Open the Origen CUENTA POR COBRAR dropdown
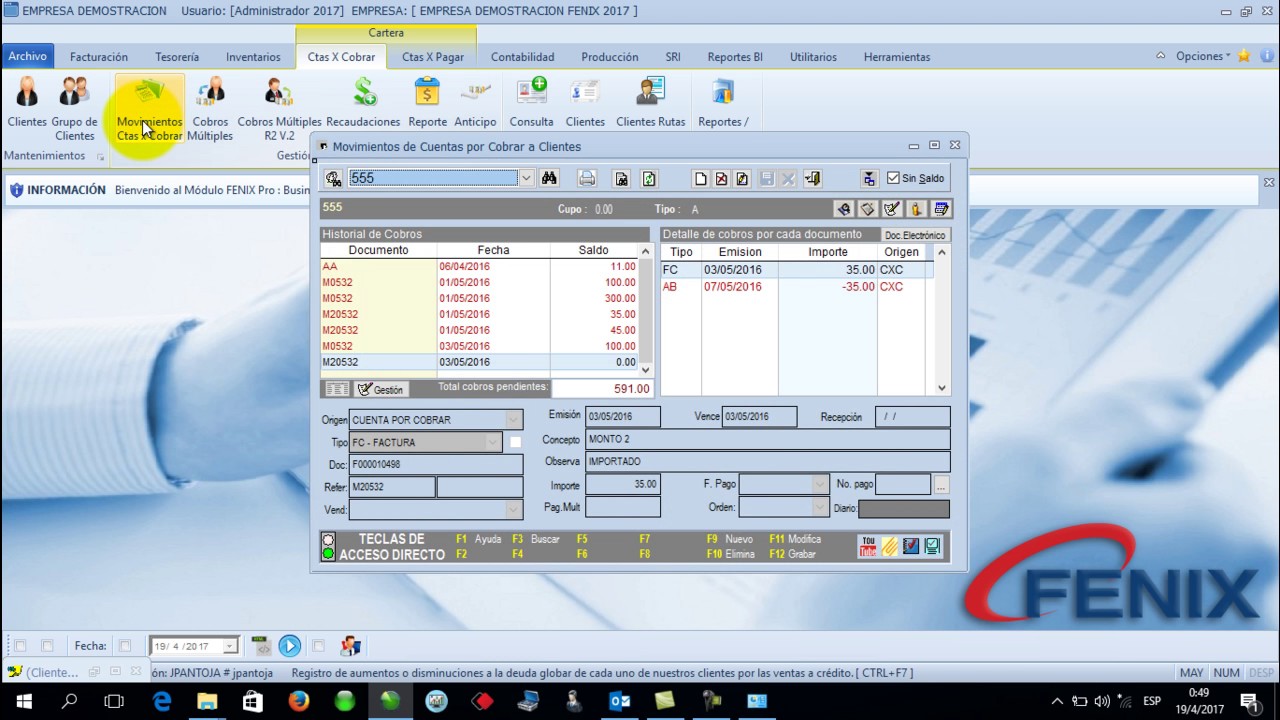The width and height of the screenshot is (1280, 720). click(x=513, y=420)
